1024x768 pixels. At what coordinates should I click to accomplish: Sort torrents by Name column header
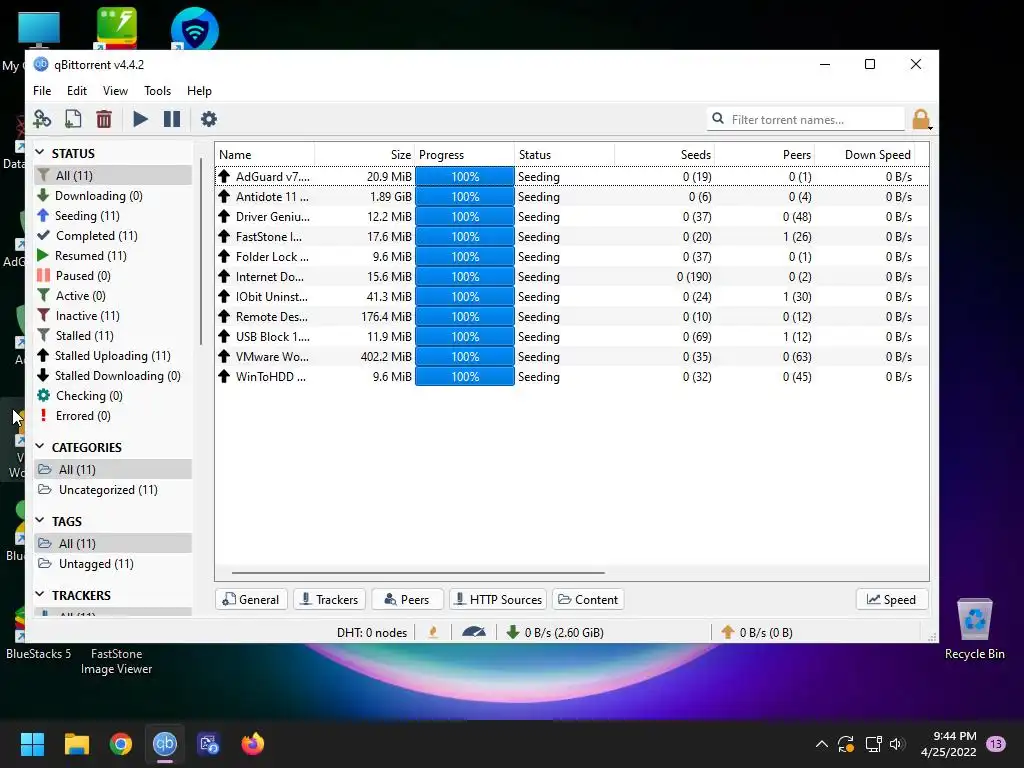tap(264, 155)
